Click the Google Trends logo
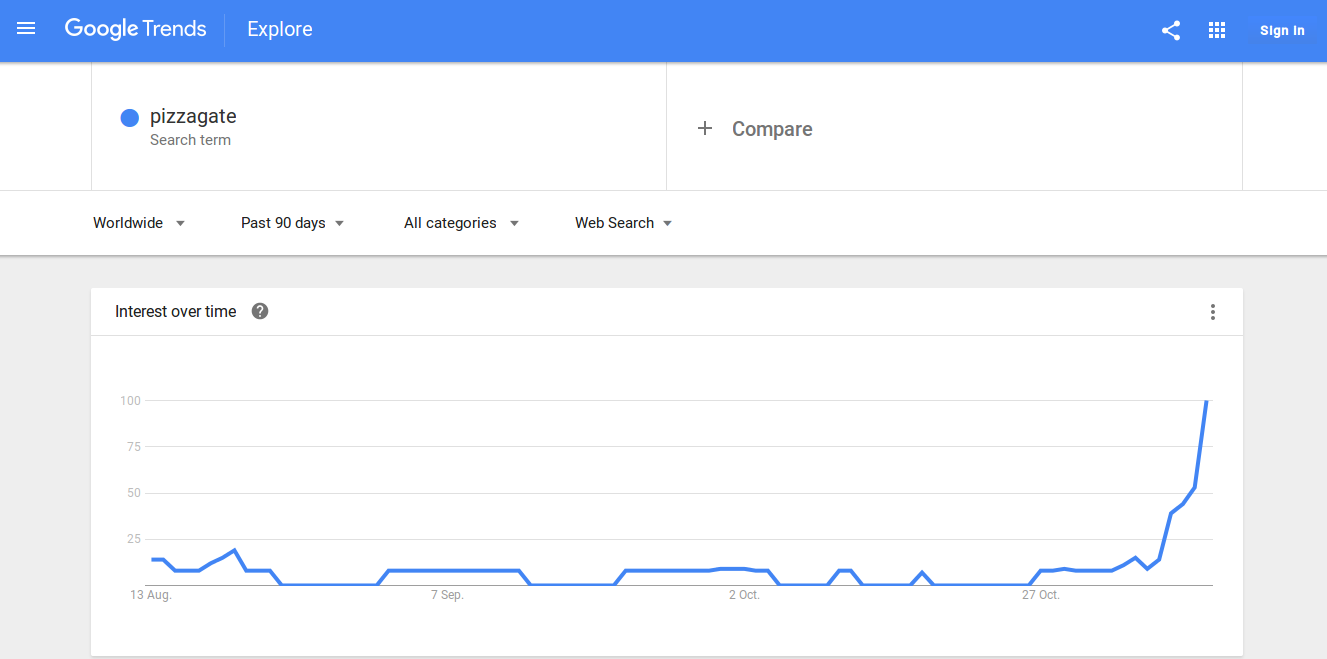 [136, 29]
